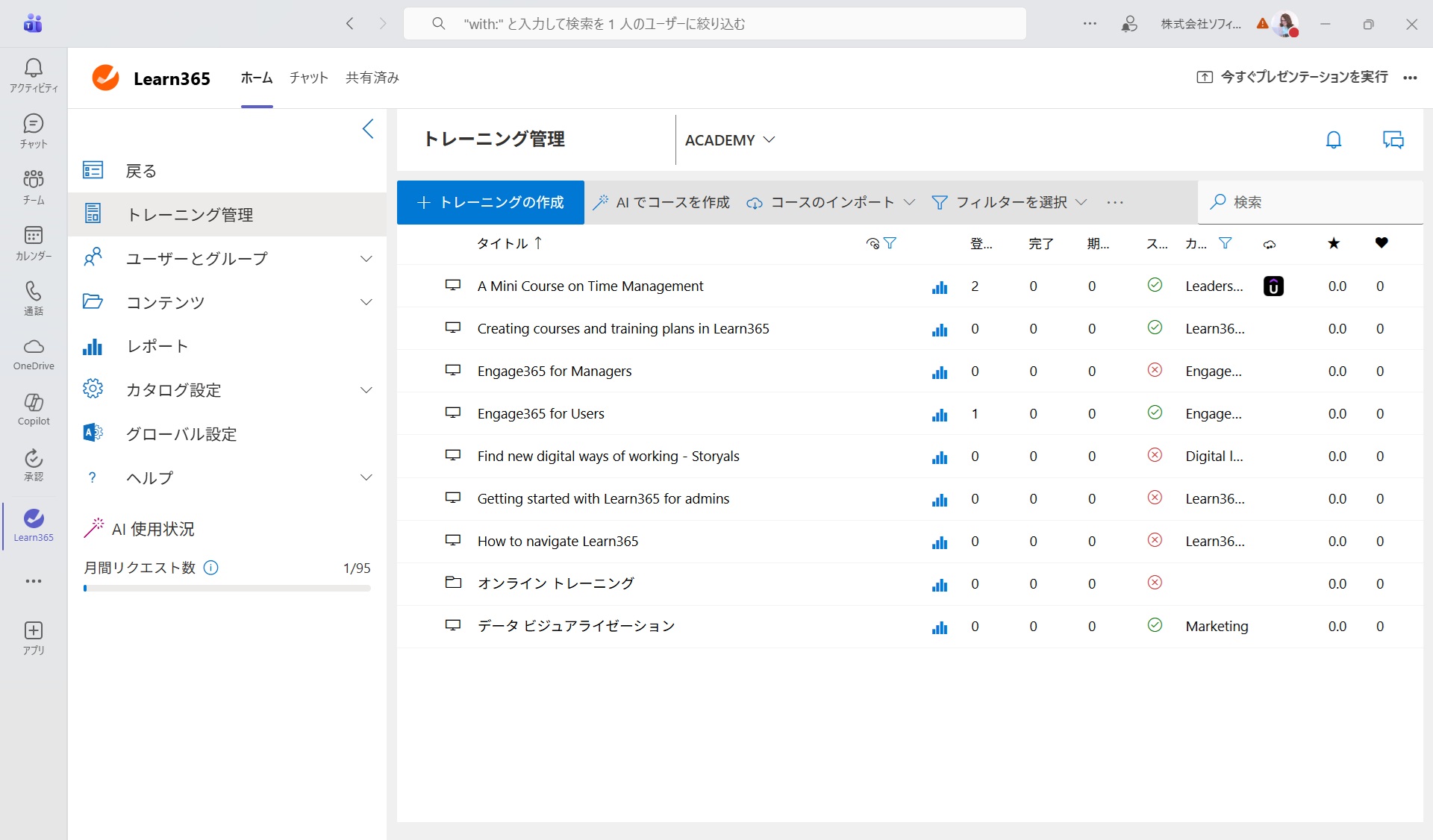Toggle status of Find new digital ways of working
This screenshot has width=1433, height=840.
(1155, 455)
